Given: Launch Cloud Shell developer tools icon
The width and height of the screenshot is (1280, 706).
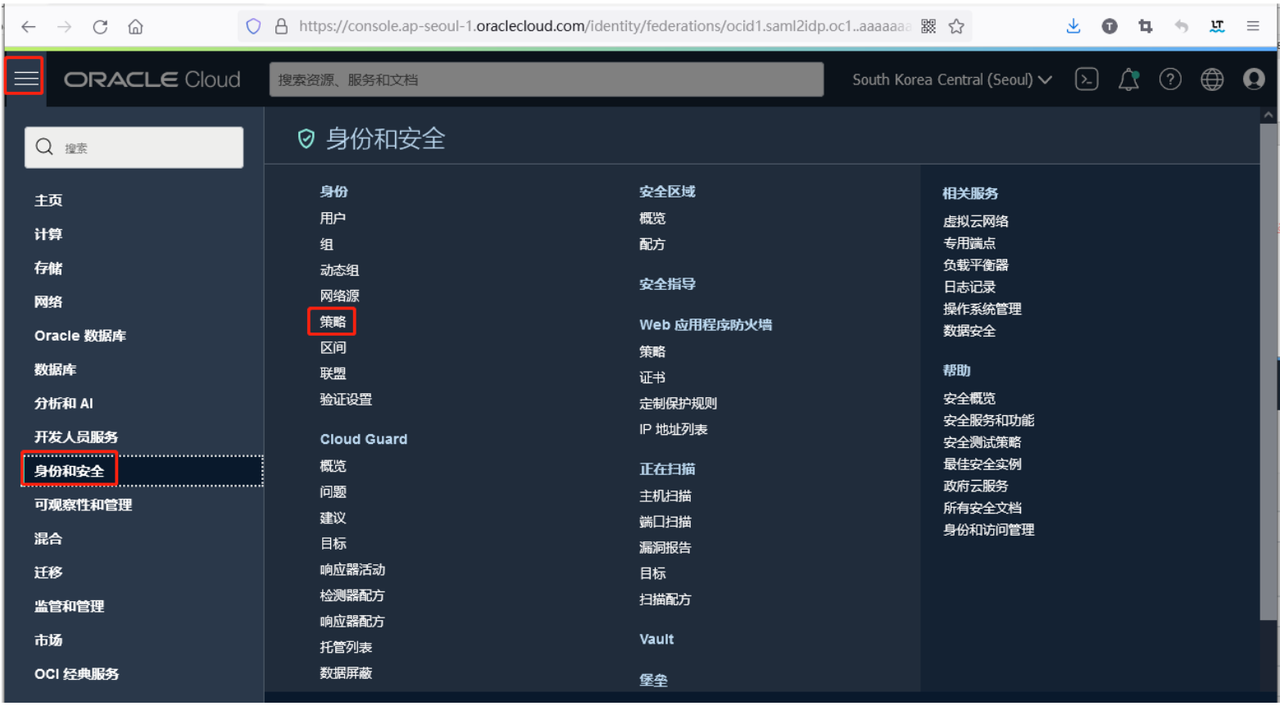Looking at the screenshot, I should click(1087, 79).
